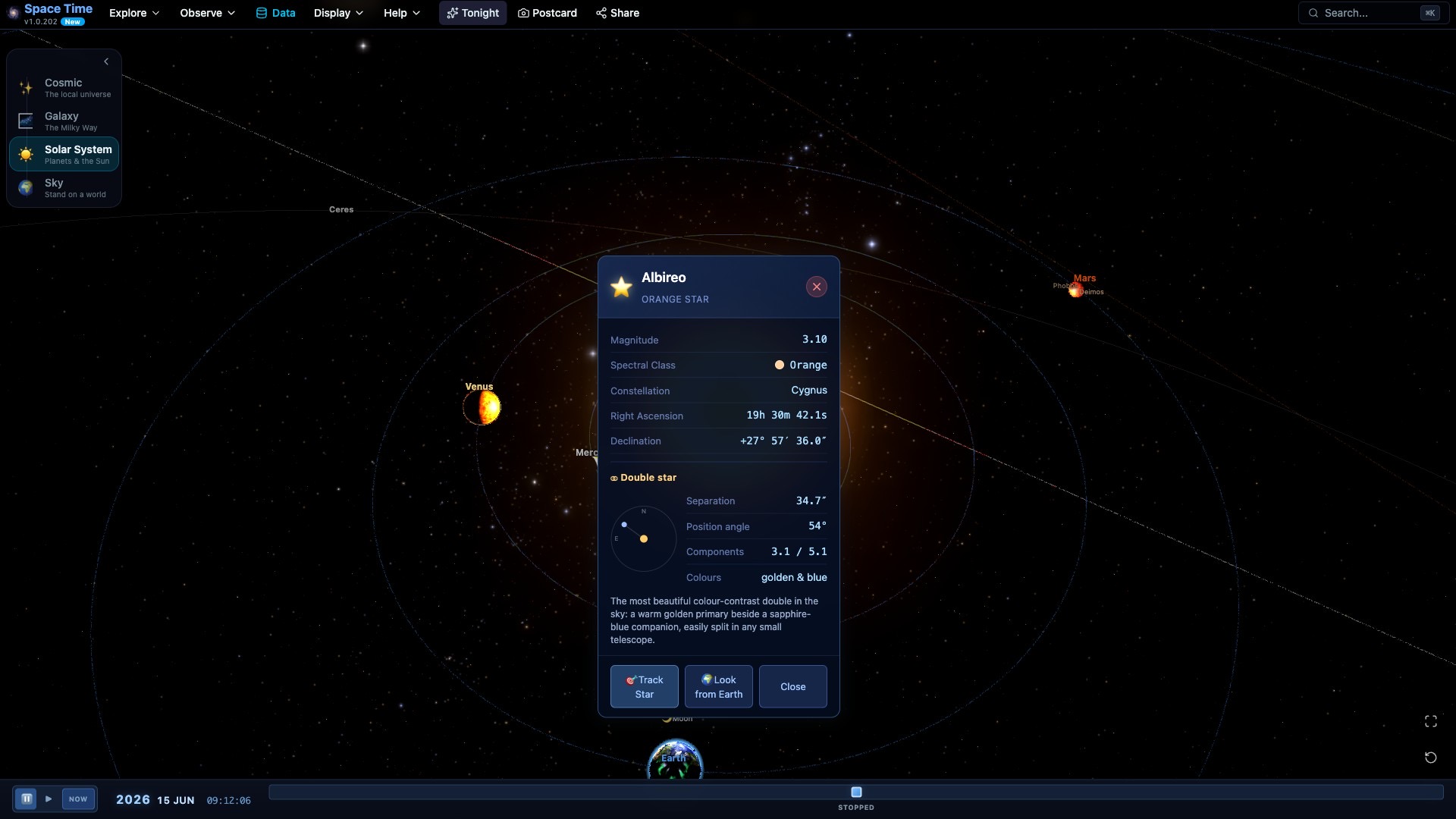Click the ⌘K shortcut badge in search
This screenshot has width=1456, height=819.
click(1429, 13)
